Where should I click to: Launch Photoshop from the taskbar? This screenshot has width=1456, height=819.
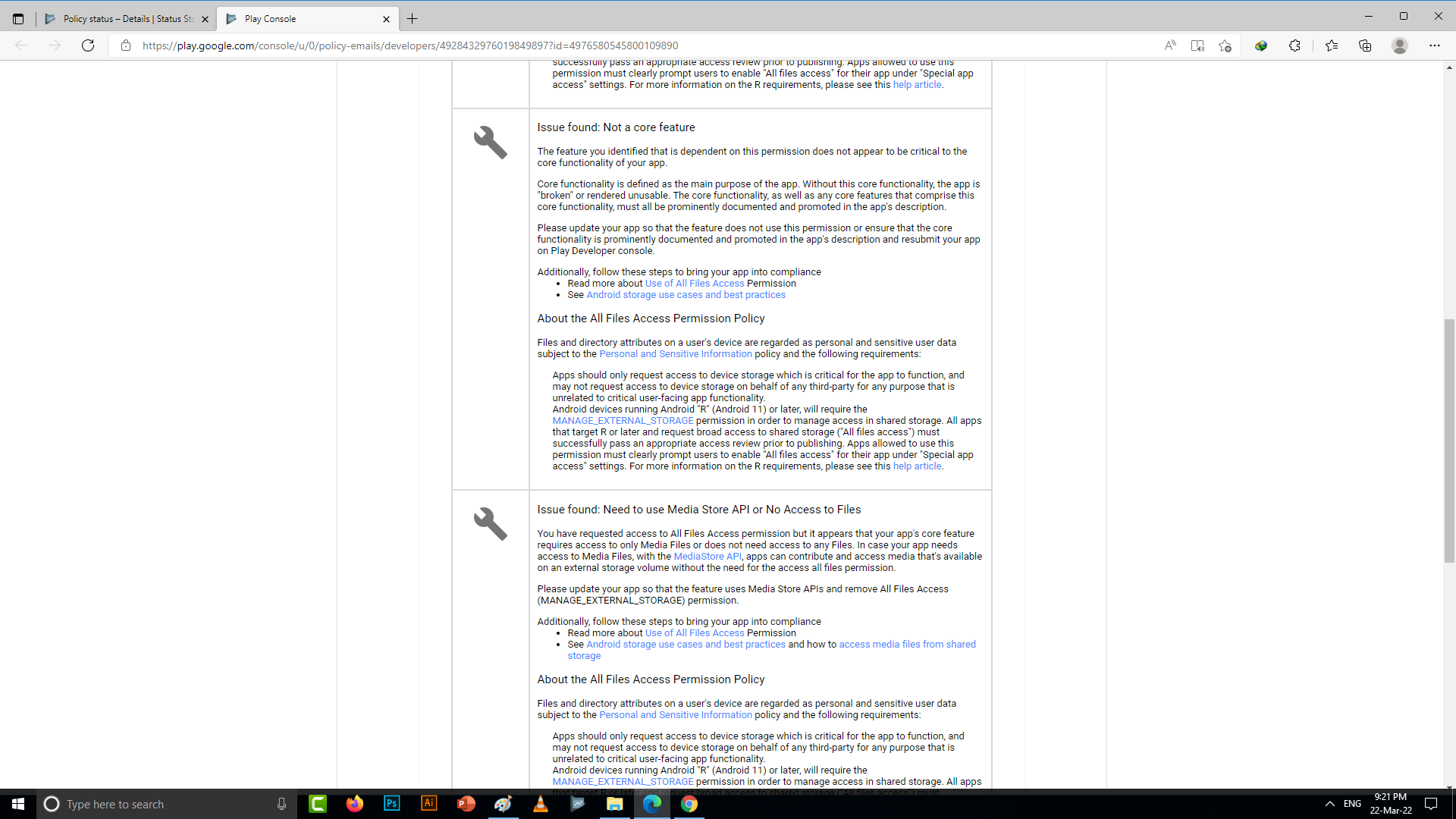point(391,804)
